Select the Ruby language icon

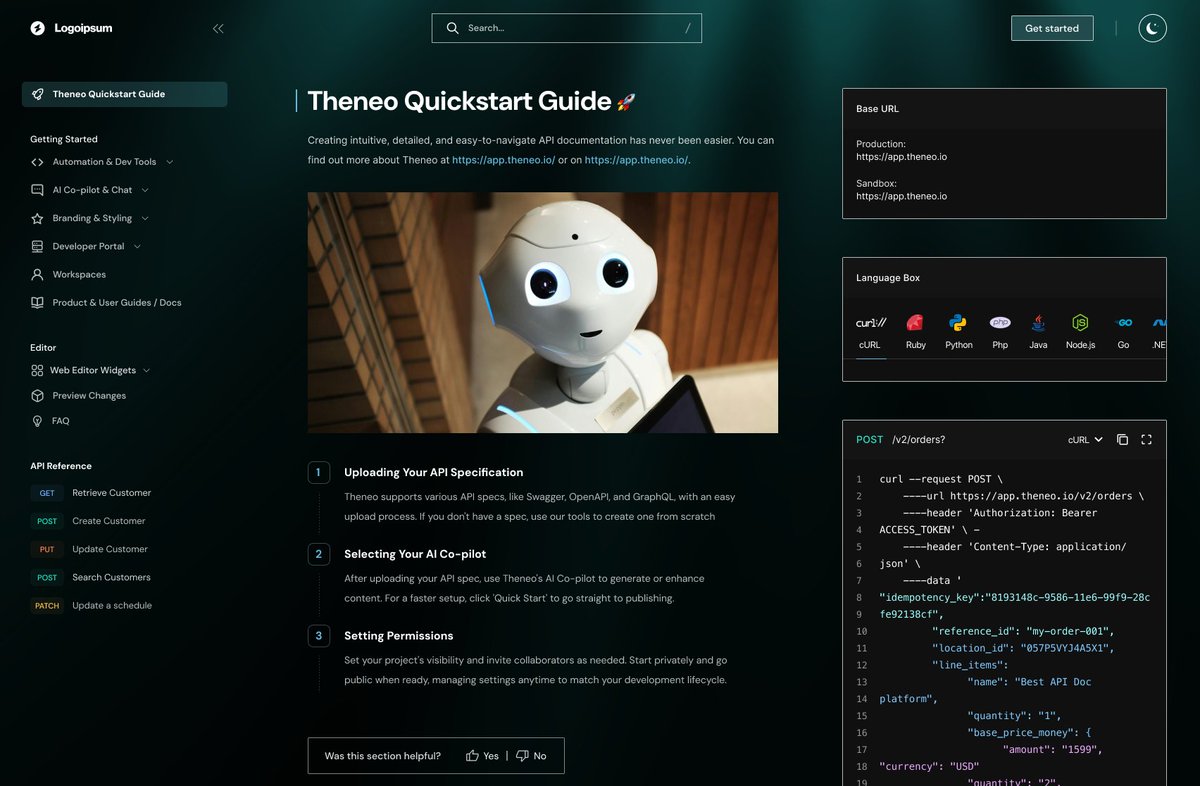pos(915,323)
